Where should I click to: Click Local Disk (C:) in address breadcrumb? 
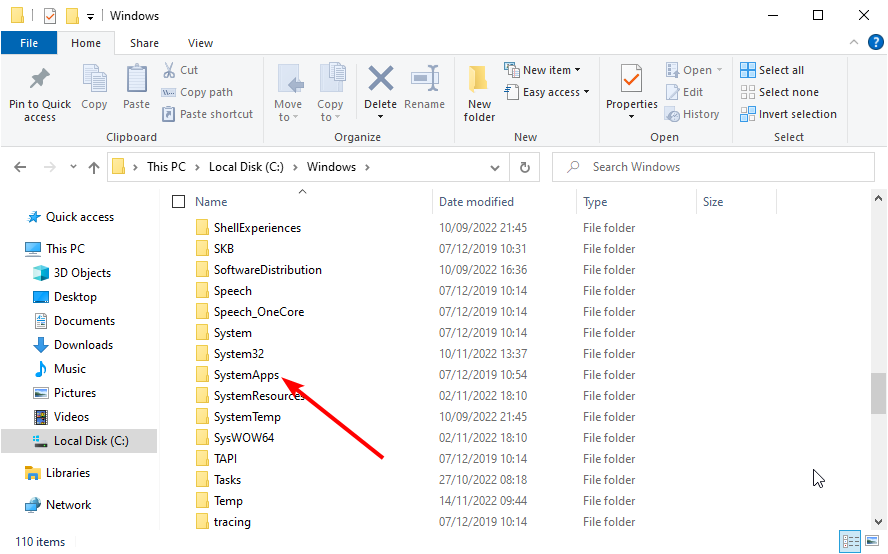click(x=246, y=167)
